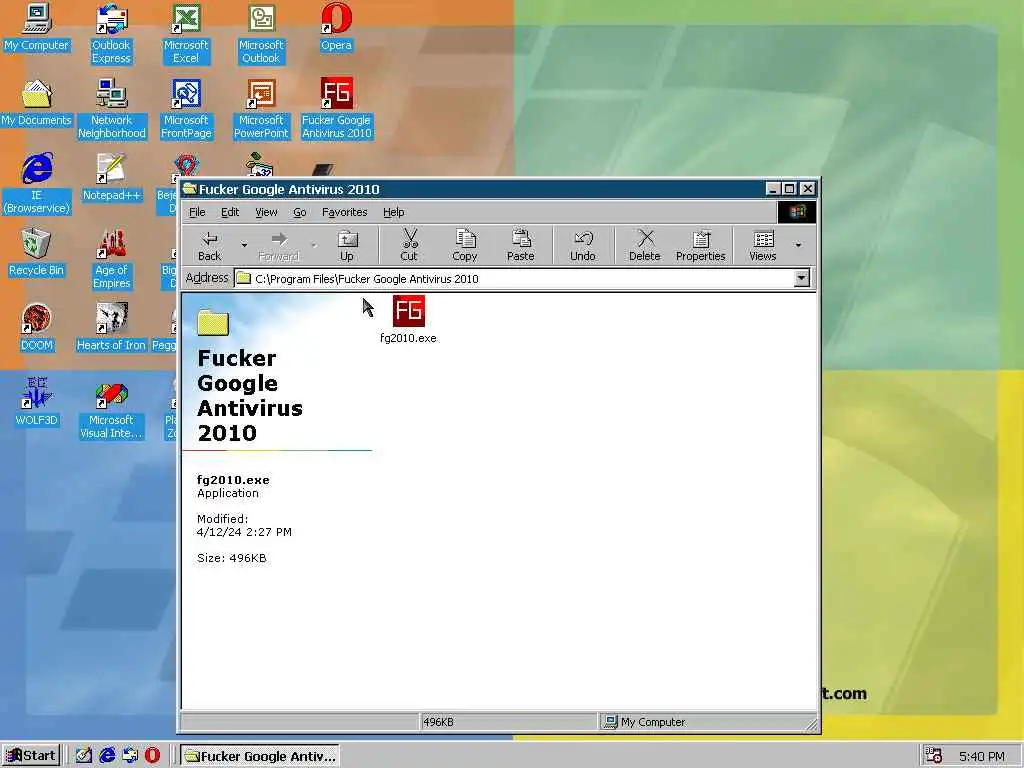The image size is (1024, 768).
Task: Launch Opera from the Quick Launch bar
Action: pyautogui.click(x=153, y=756)
